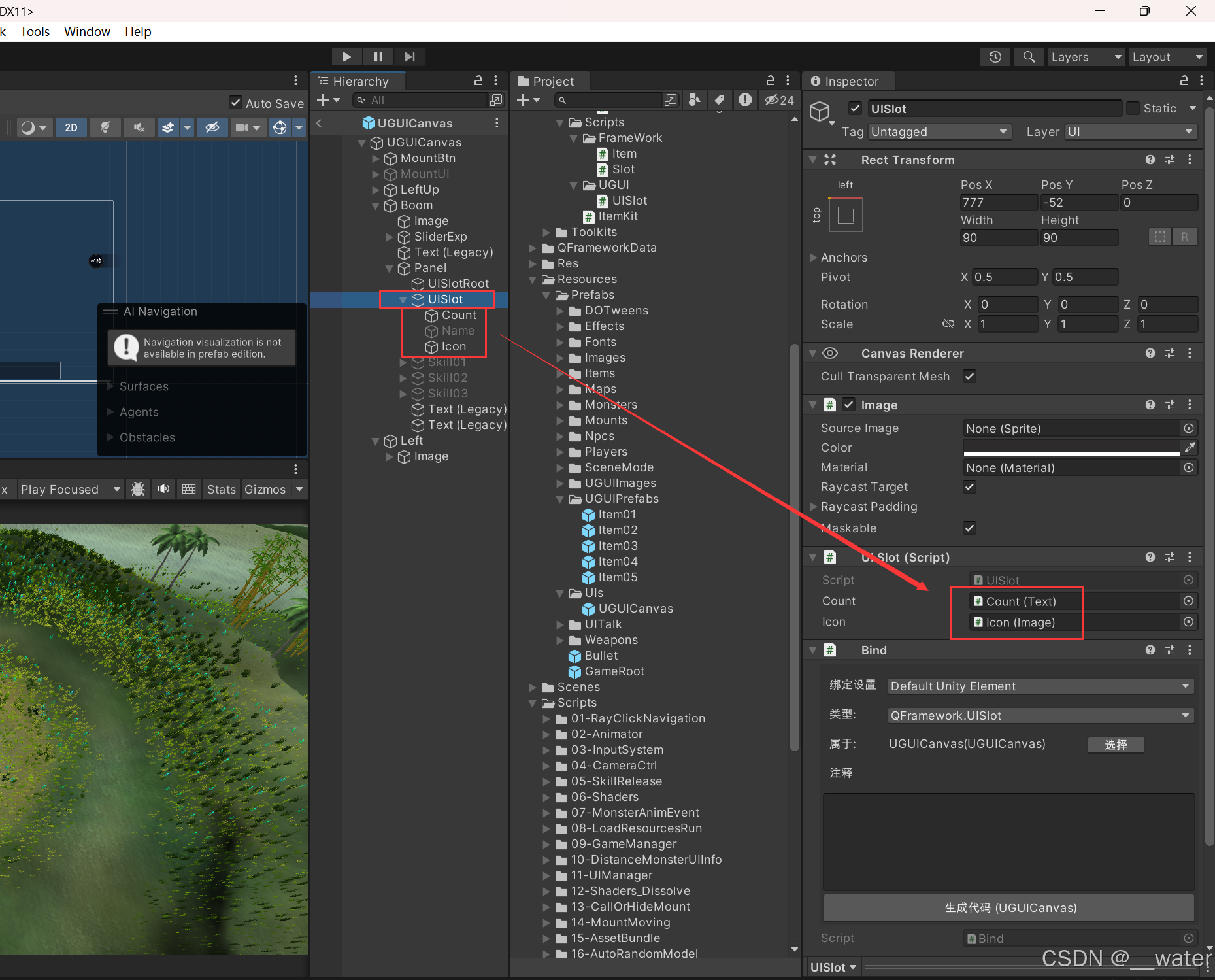Viewport: 1215px width, 980px height.
Task: Toggle the Maskable checkbox
Action: (x=970, y=528)
